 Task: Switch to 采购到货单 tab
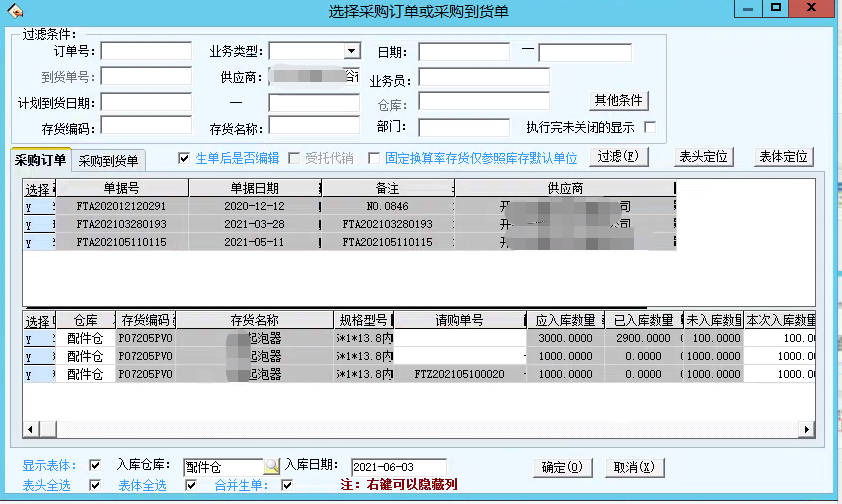pyautogui.click(x=108, y=160)
